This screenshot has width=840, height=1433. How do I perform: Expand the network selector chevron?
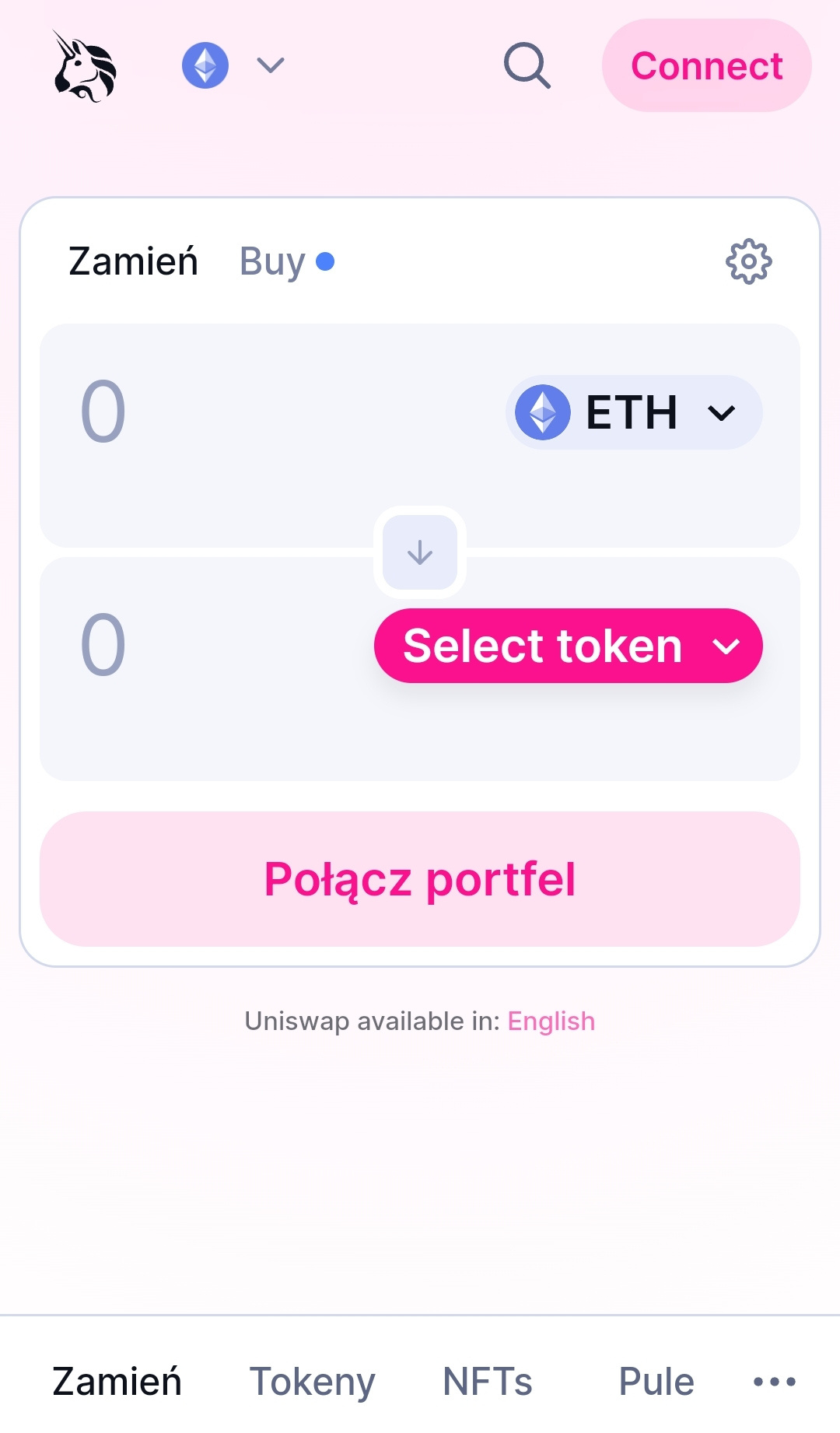270,65
